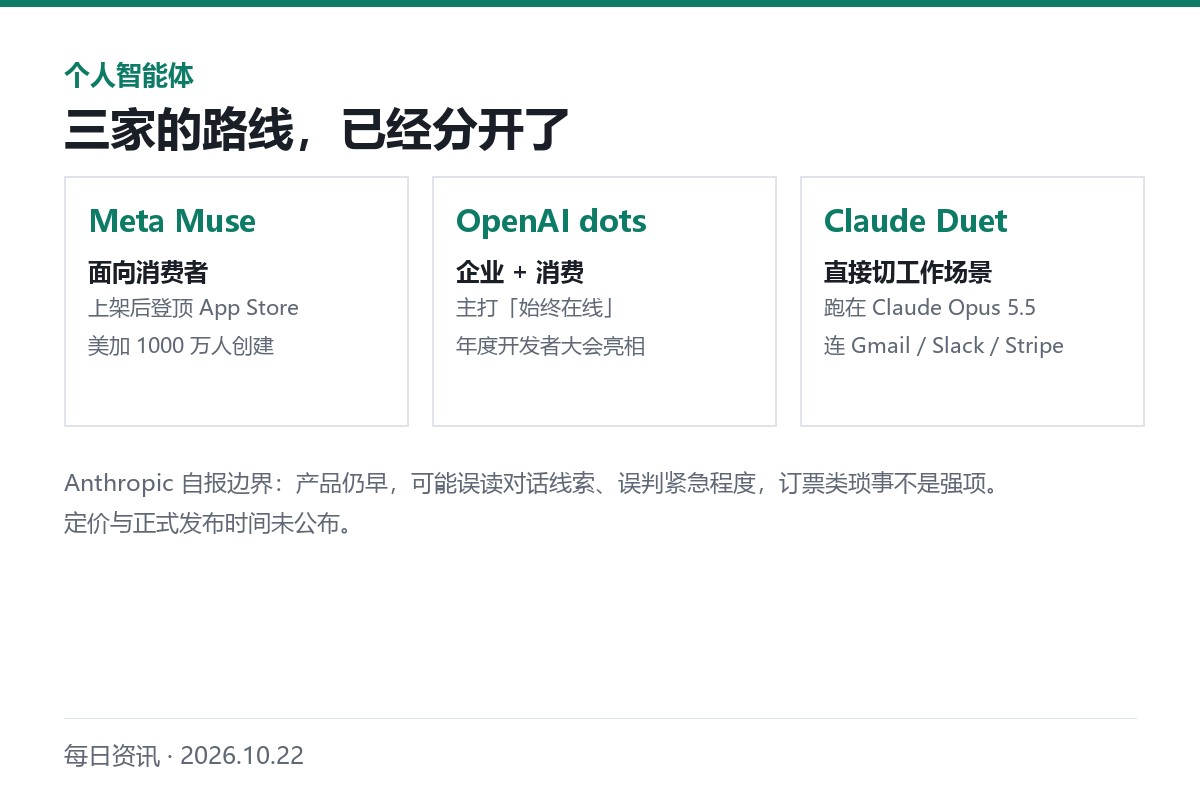Click the '直接切工作场景' subtitle

pos(908,272)
